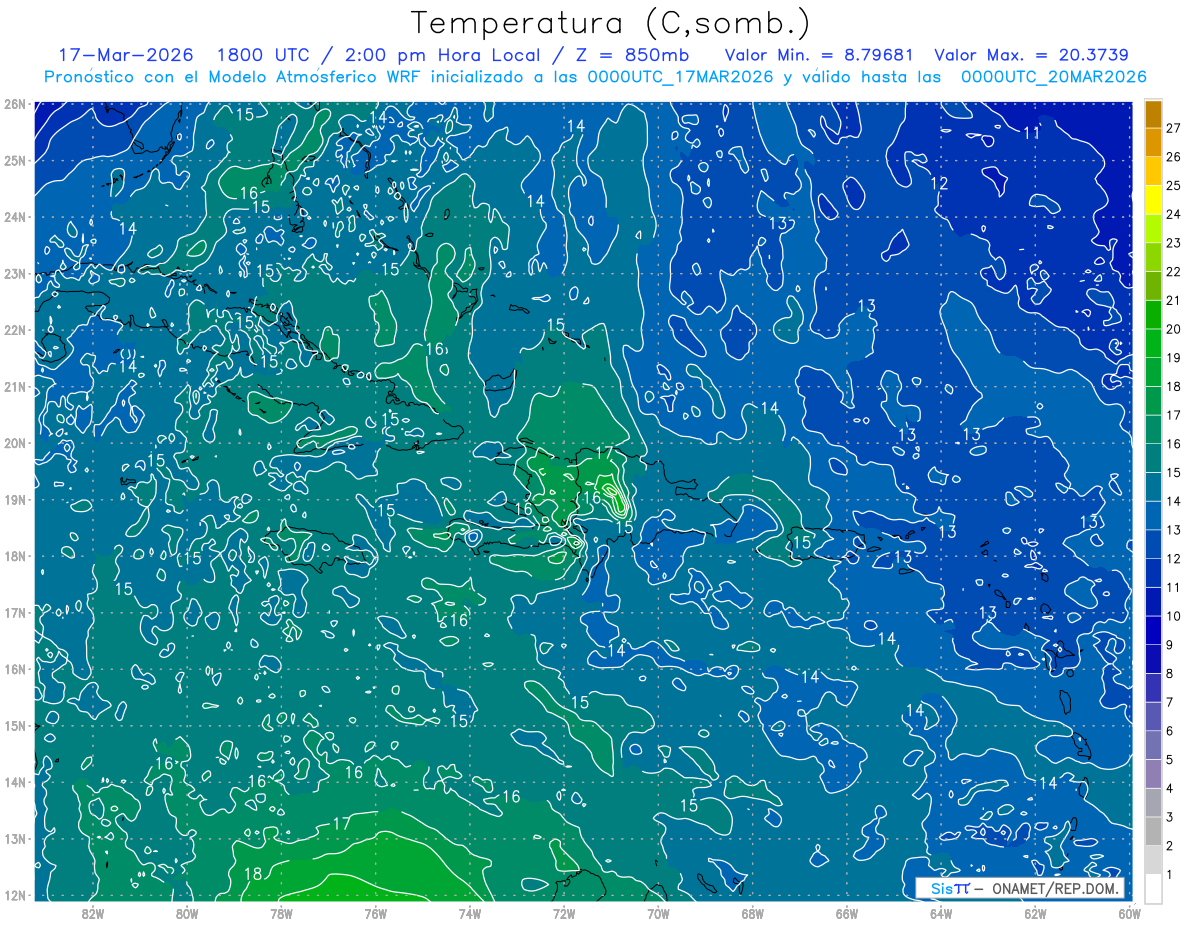This screenshot has width=1200, height=927.
Task: Click the '70W' longitude axis label
Action: point(657,914)
